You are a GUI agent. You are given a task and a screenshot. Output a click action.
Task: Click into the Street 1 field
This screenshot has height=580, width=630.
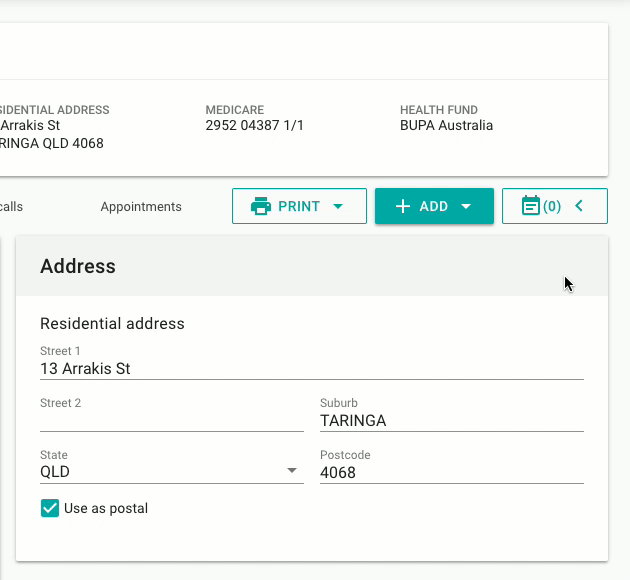(310, 369)
